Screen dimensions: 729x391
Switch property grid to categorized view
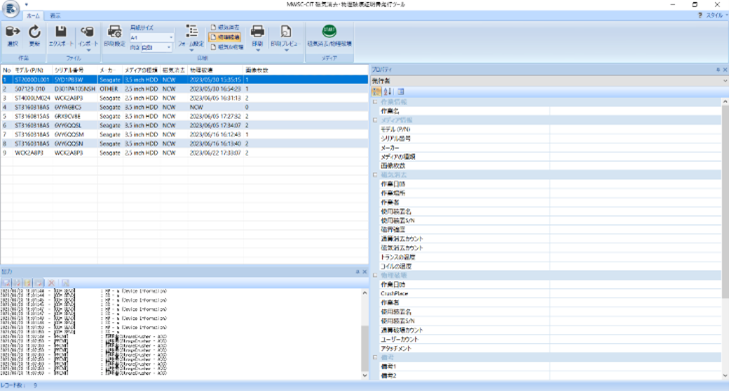(x=377, y=92)
